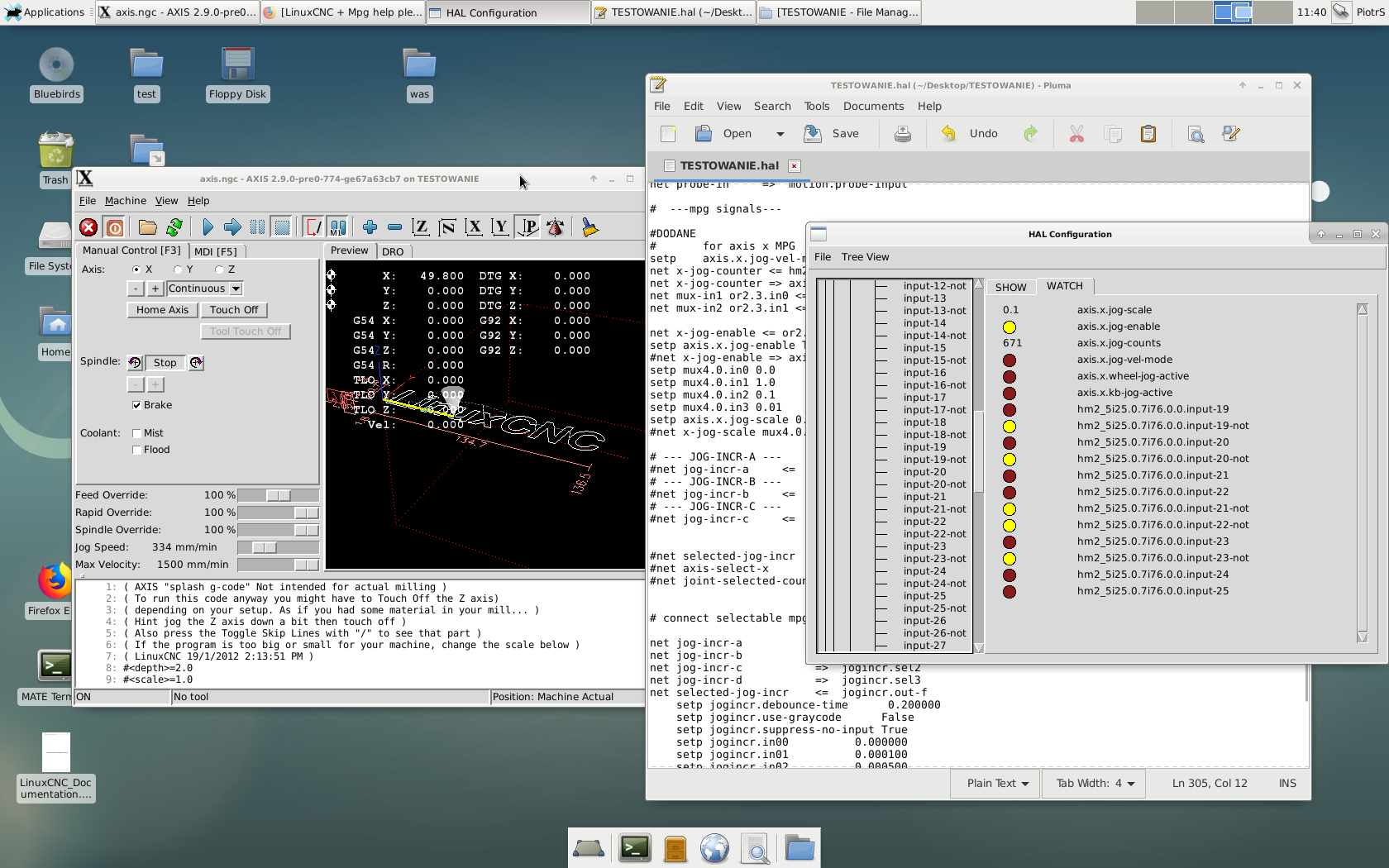Open Machine menu in AXIS
The image size is (1389, 868).
point(126,201)
